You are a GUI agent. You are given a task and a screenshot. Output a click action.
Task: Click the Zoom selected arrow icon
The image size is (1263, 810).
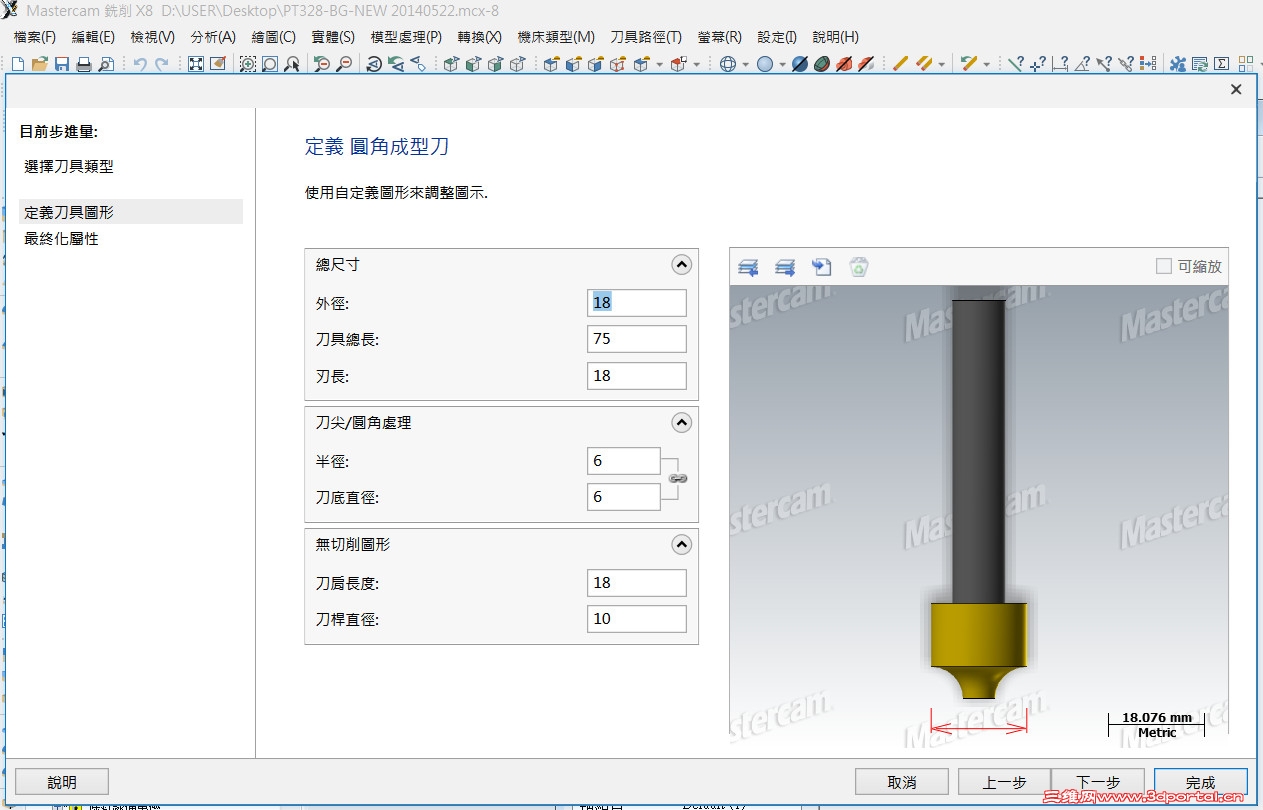pos(292,64)
